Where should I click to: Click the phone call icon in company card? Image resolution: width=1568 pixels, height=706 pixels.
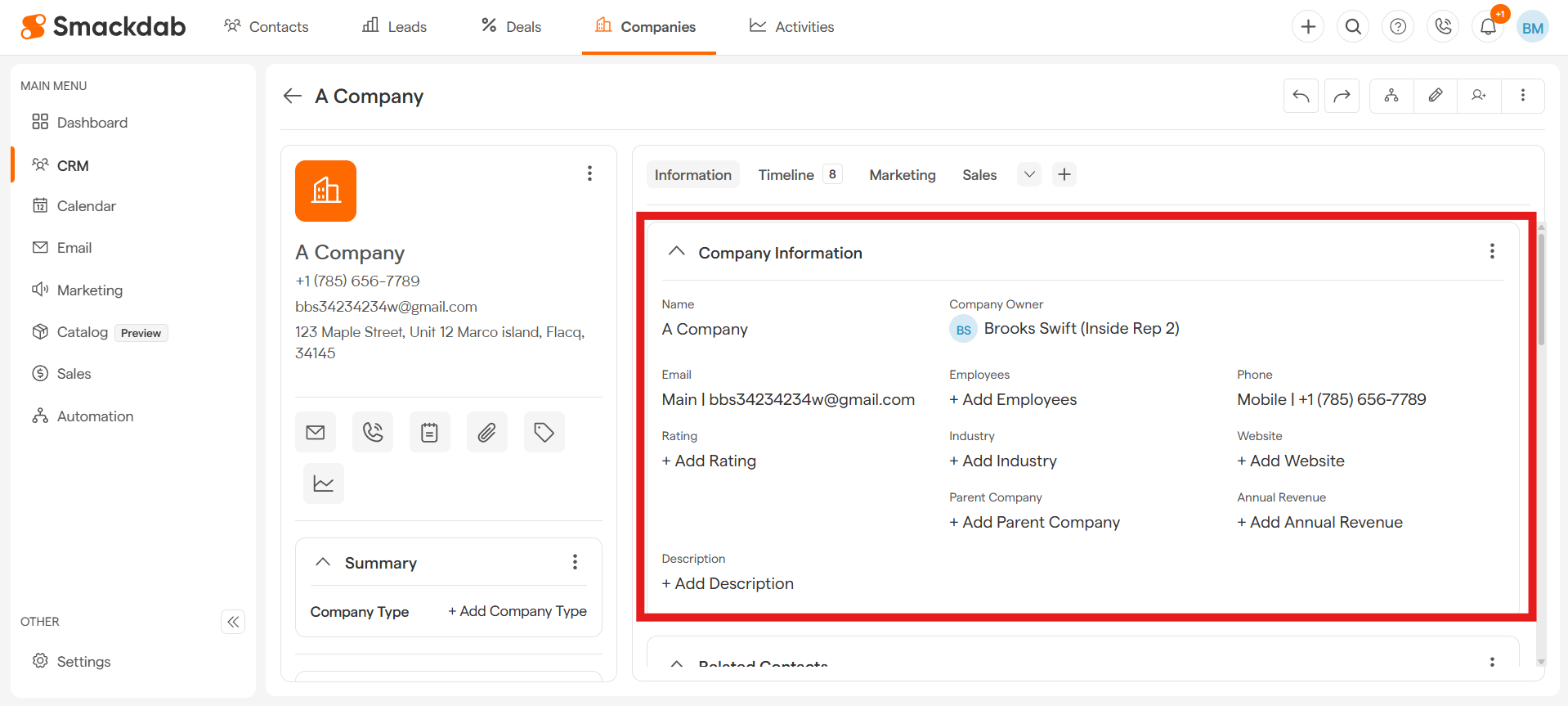tap(373, 432)
